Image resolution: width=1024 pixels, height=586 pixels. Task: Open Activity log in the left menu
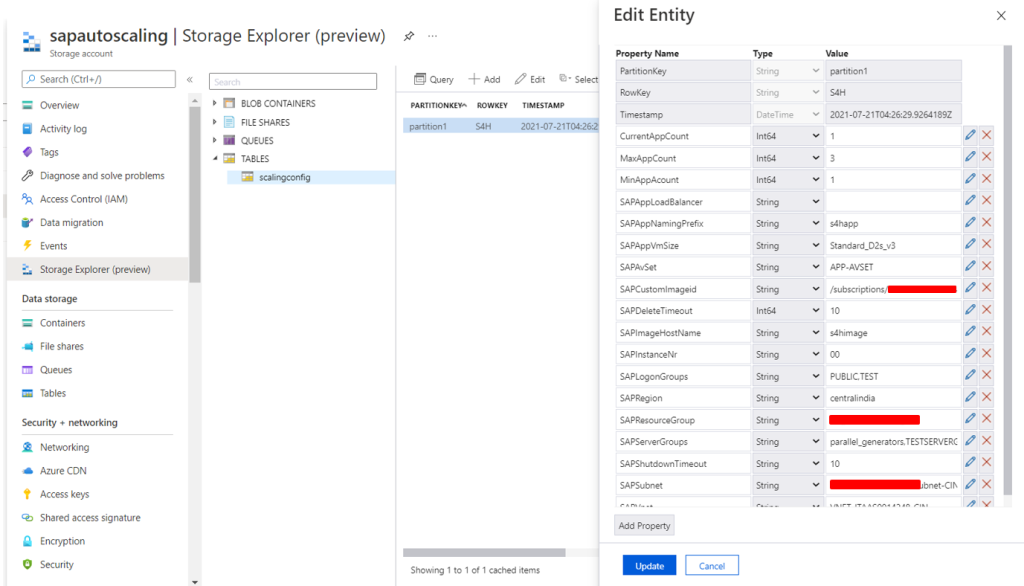tap(63, 129)
